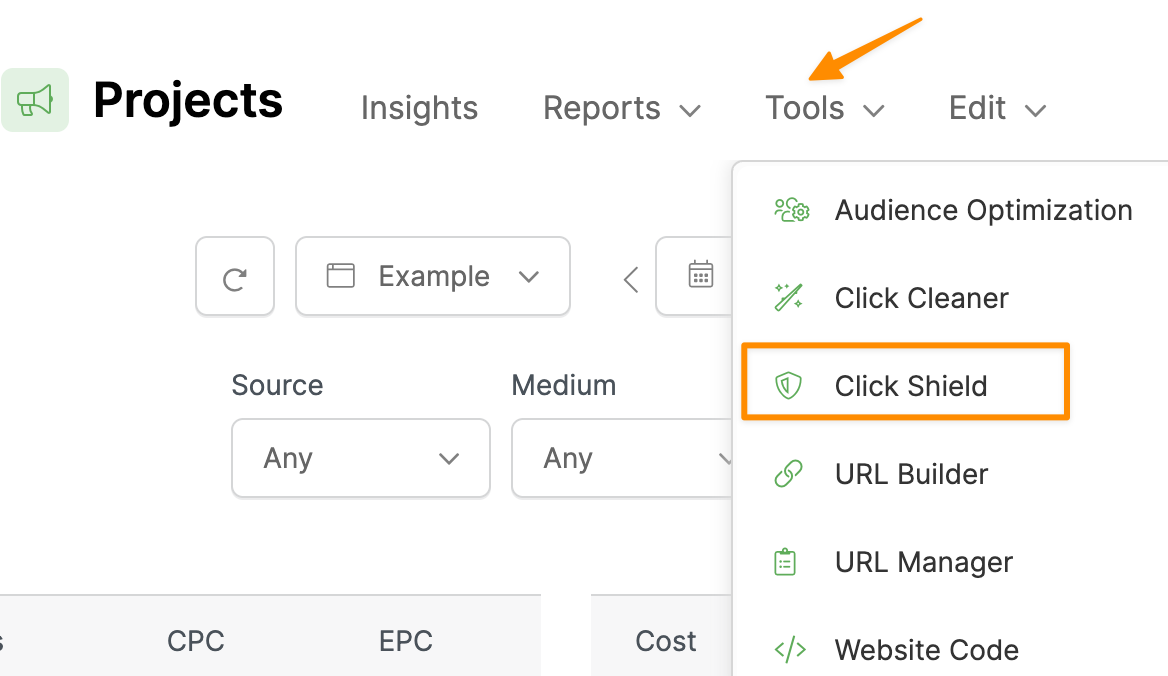
Task: Open the Tools menu
Action: pyautogui.click(x=825, y=108)
